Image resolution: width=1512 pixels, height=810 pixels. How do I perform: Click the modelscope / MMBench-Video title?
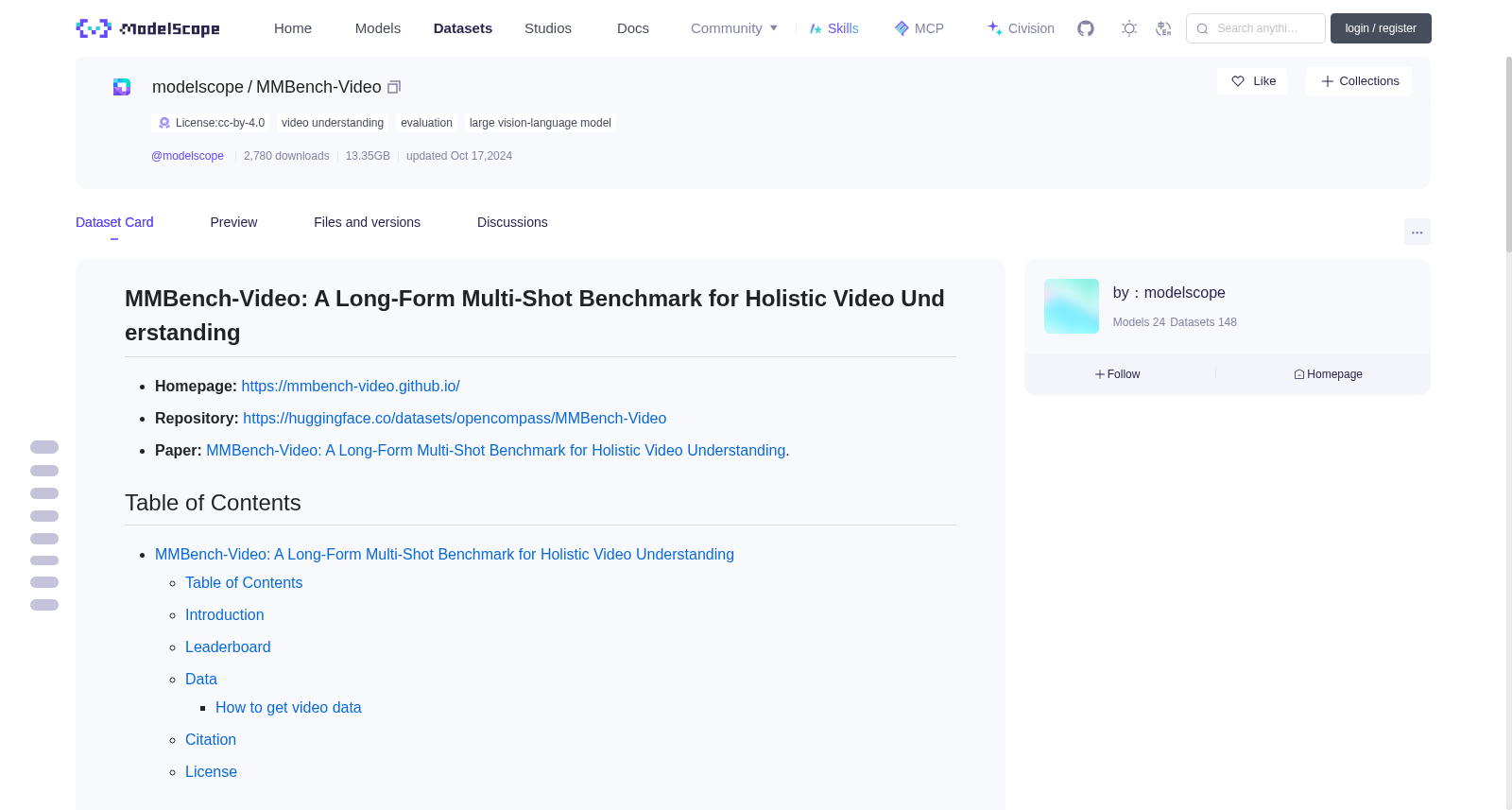pos(266,87)
